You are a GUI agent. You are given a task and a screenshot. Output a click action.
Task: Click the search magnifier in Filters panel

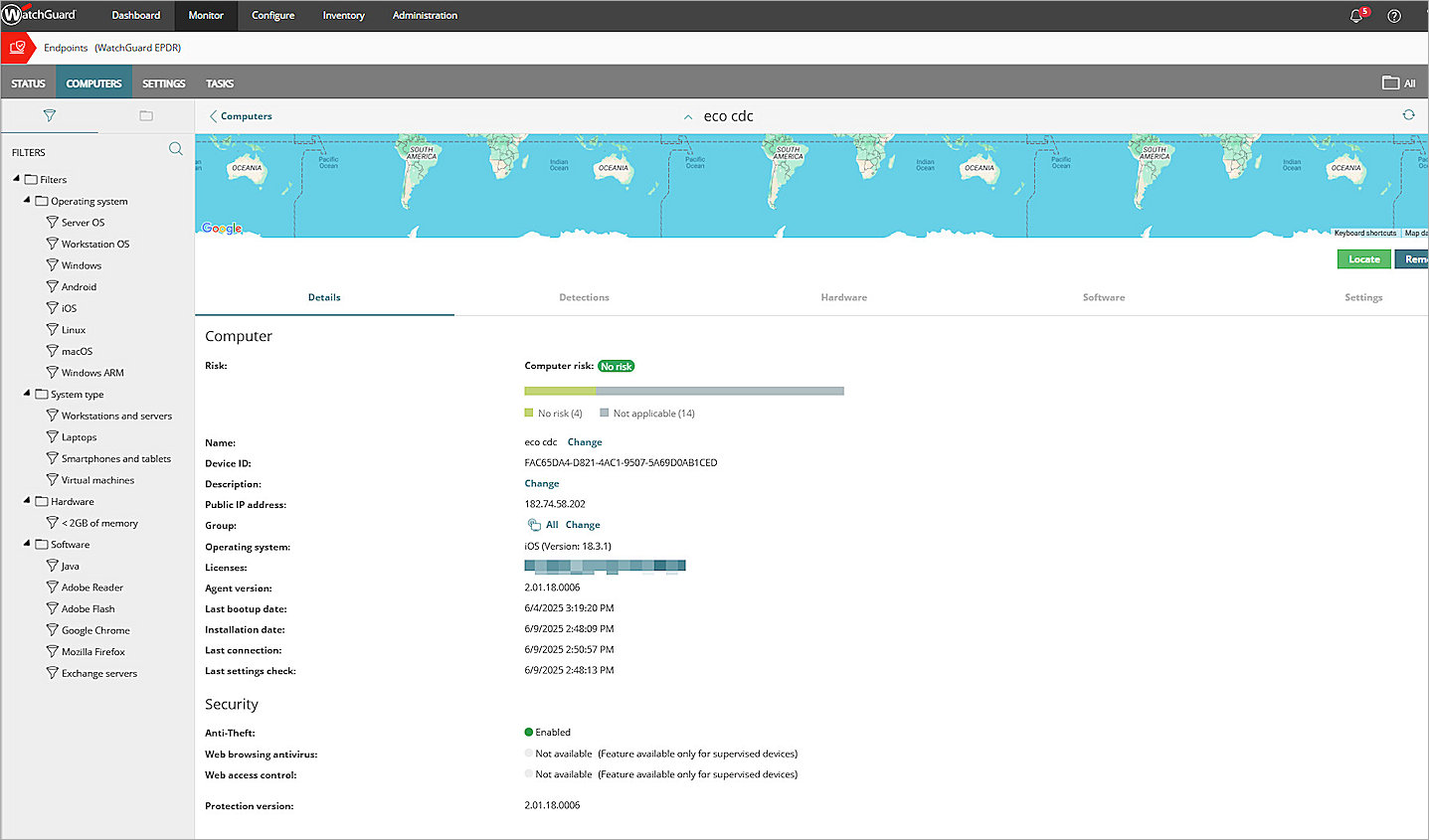pos(175,149)
